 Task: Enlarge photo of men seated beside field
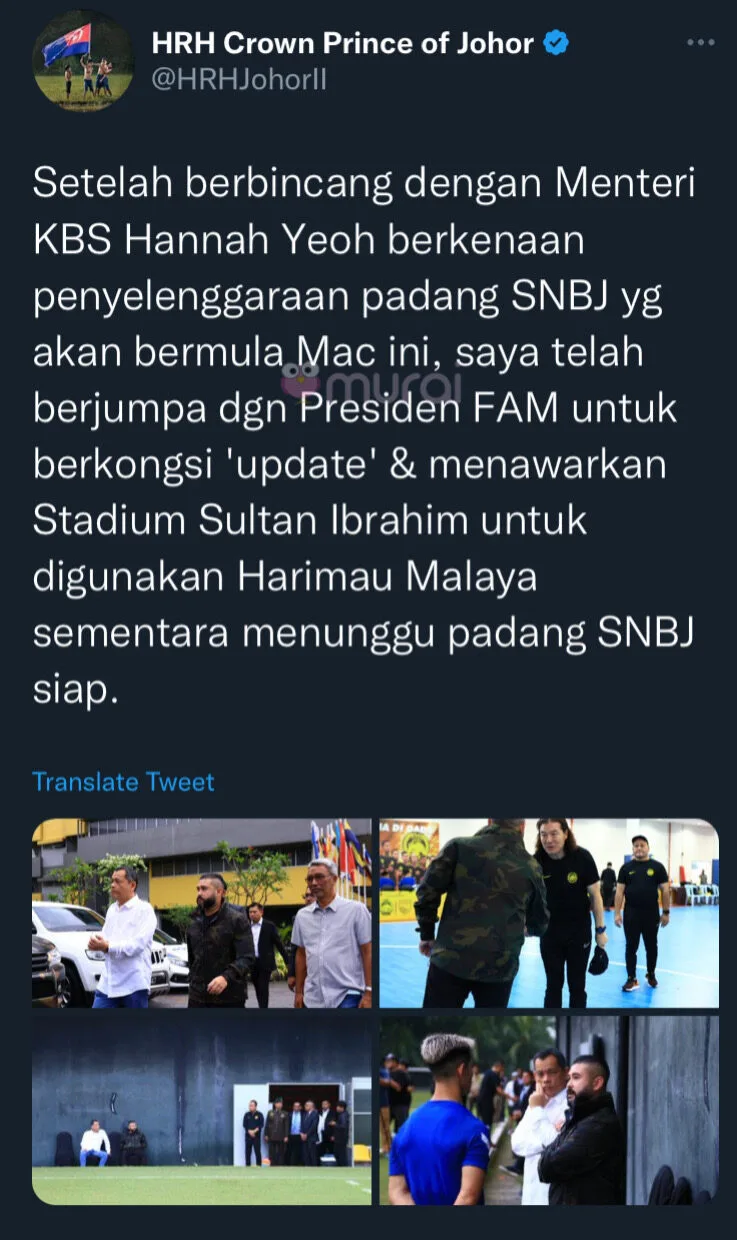[202, 1110]
